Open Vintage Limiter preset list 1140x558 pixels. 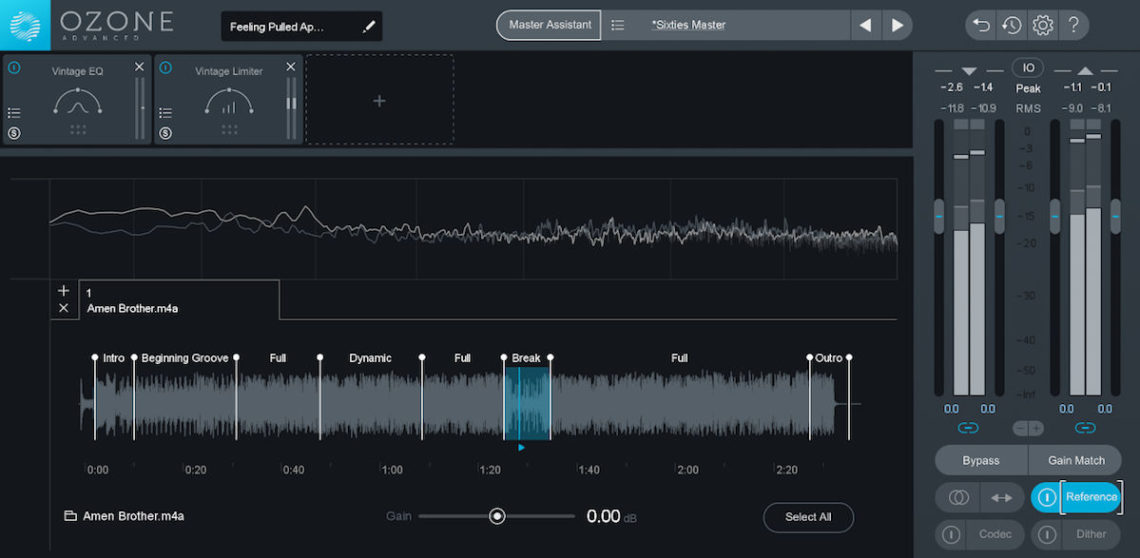[x=166, y=113]
